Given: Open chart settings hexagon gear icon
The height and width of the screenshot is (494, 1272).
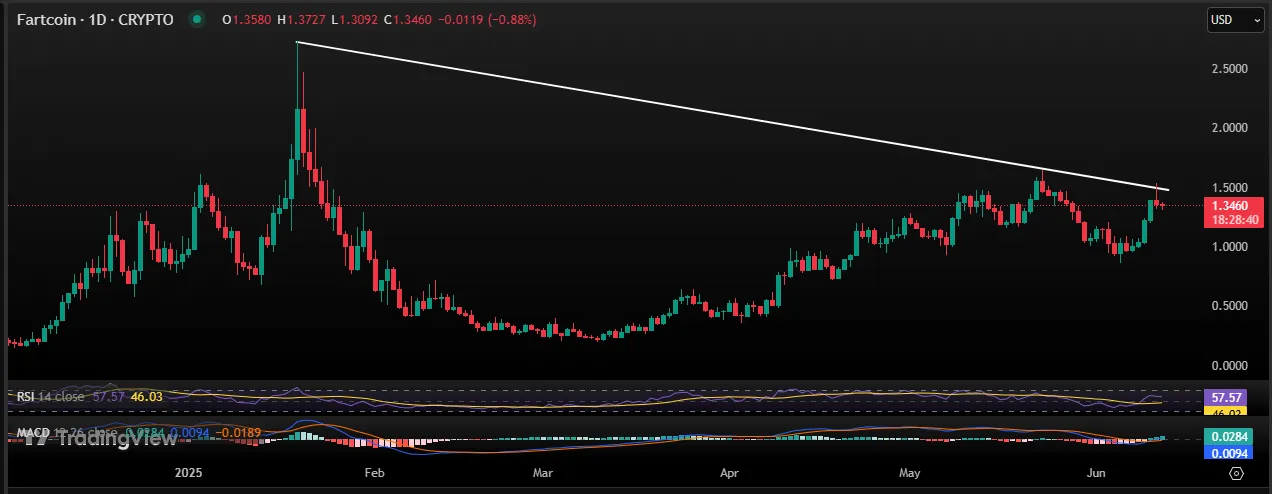Looking at the screenshot, I should [1237, 474].
